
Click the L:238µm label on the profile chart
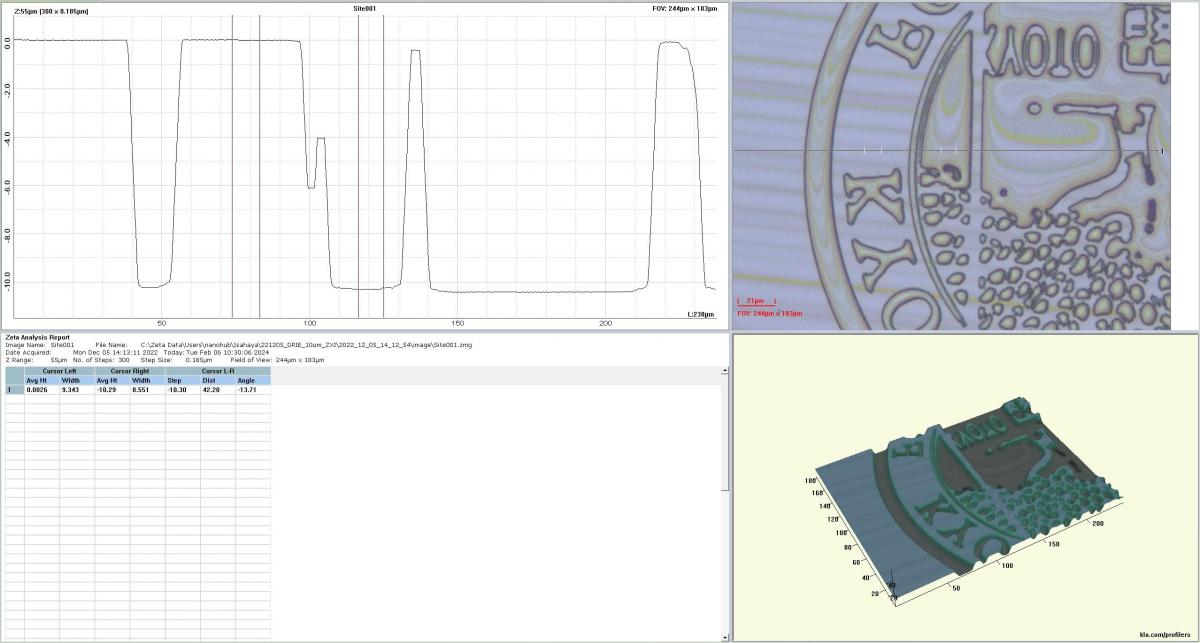pos(701,314)
